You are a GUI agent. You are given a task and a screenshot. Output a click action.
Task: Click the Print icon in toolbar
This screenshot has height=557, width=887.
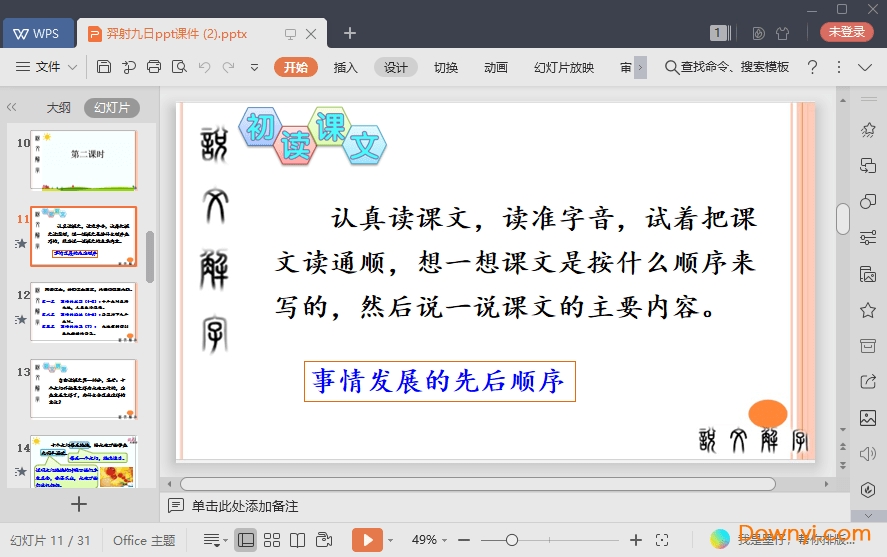(154, 67)
